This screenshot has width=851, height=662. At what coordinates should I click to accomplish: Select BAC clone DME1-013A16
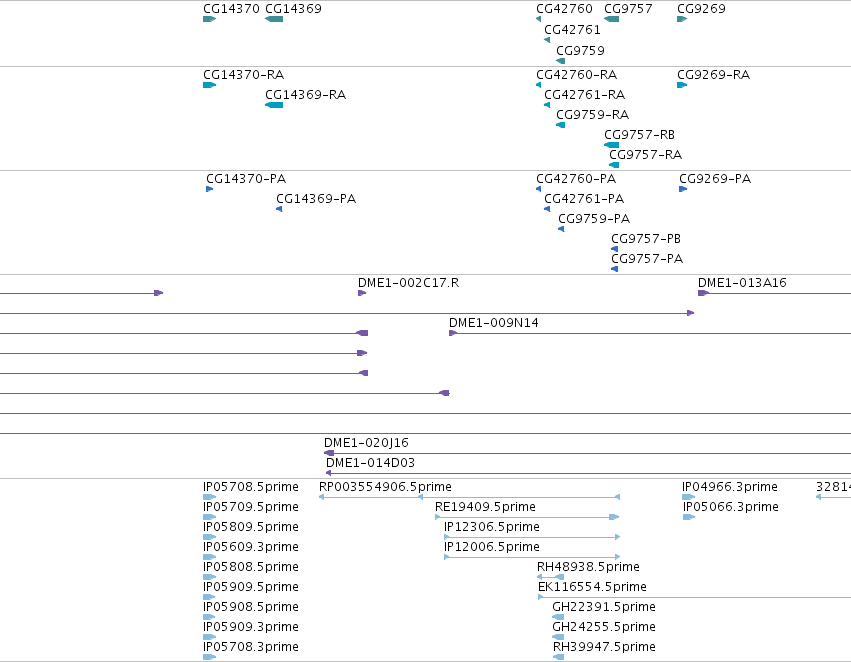click(x=742, y=283)
